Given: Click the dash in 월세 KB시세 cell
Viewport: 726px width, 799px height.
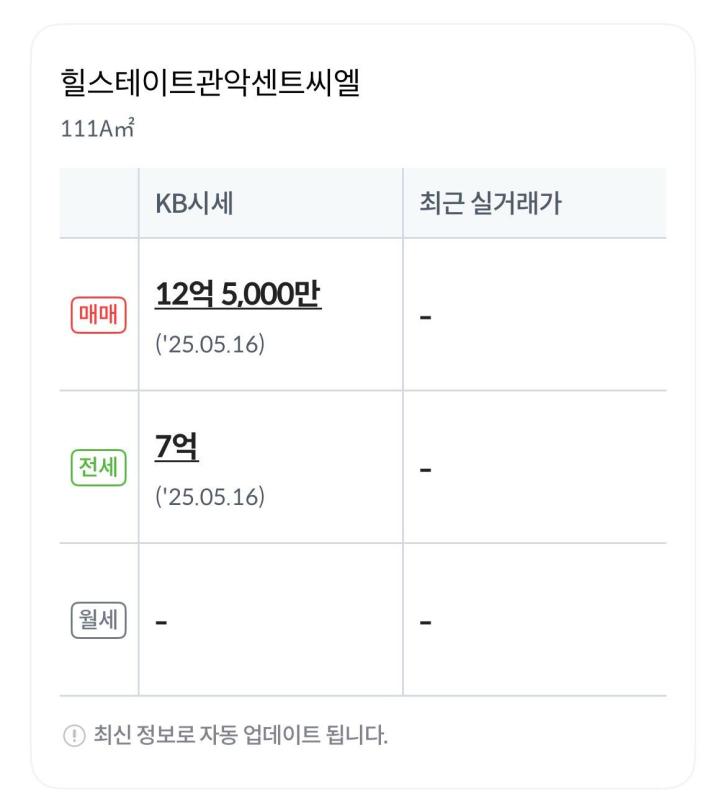Looking at the screenshot, I should (162, 622).
